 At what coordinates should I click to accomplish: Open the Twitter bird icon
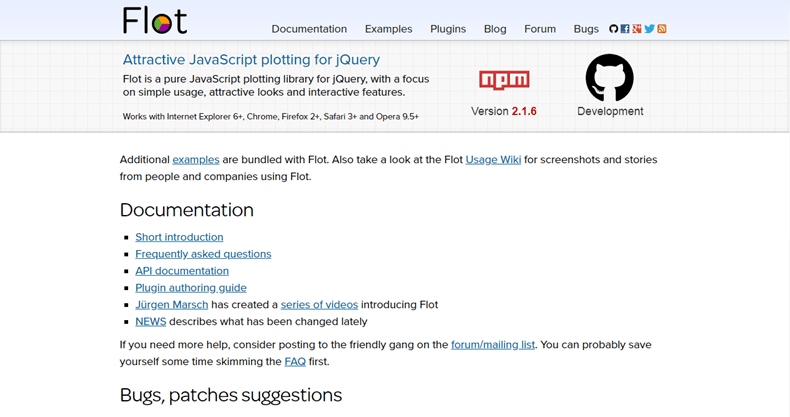[649, 29]
